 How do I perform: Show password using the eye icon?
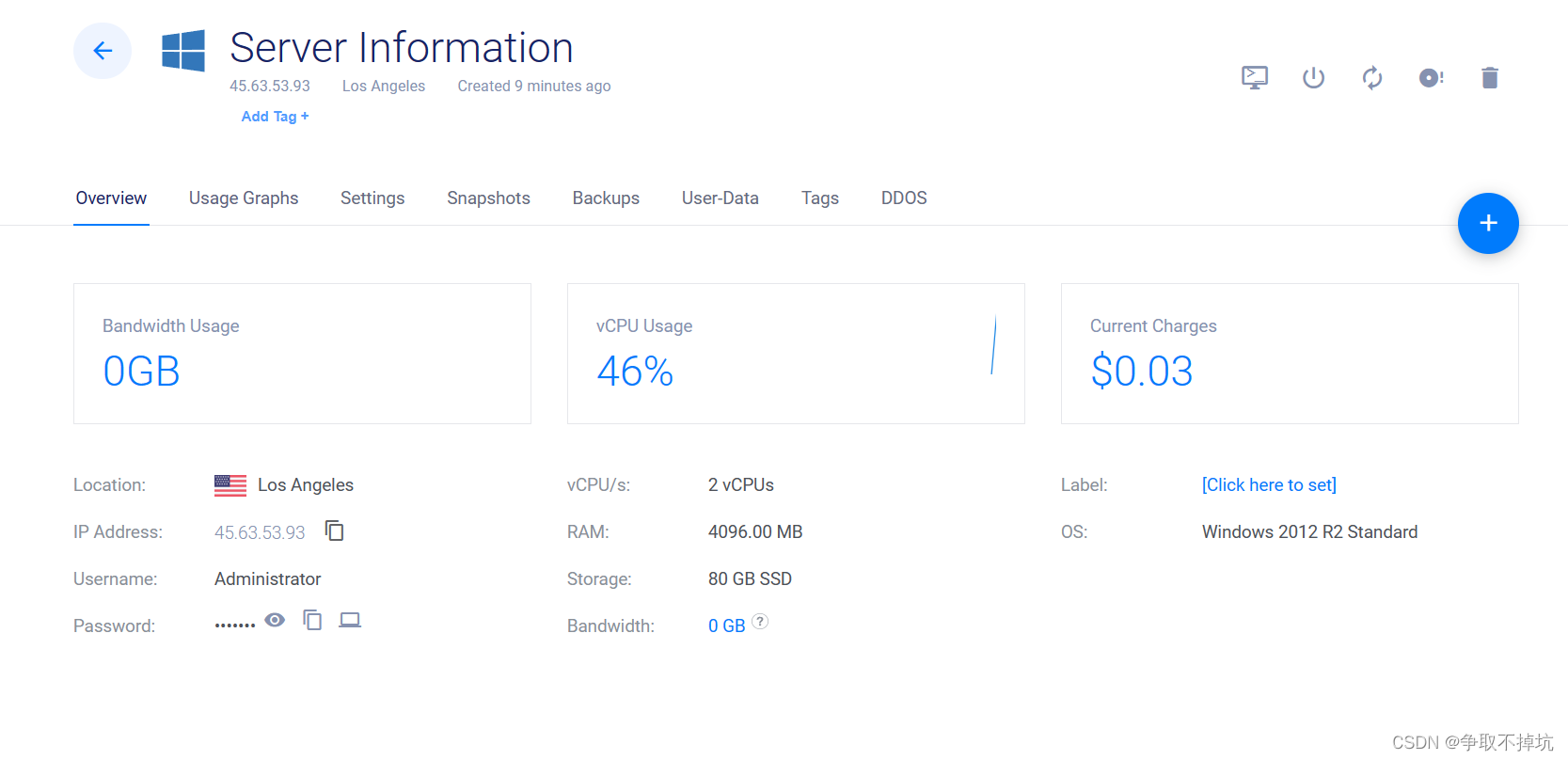coord(275,620)
